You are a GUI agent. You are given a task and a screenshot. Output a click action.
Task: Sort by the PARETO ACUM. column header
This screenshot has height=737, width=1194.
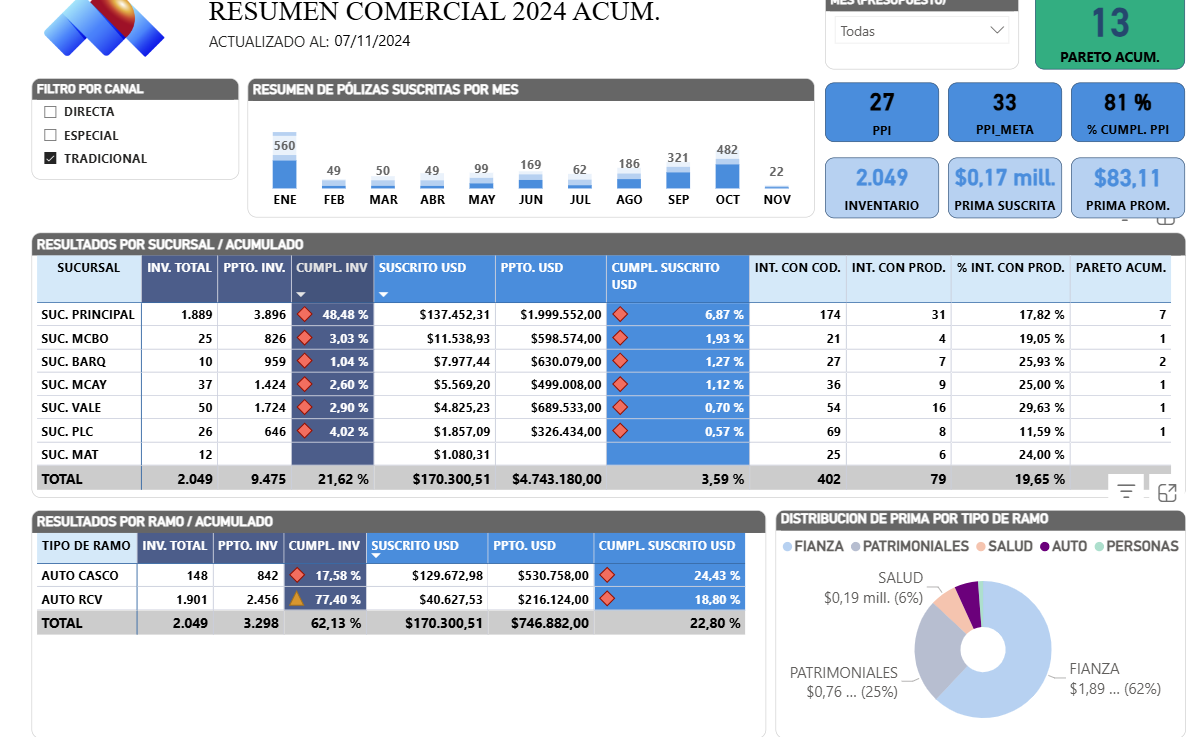tap(1120, 268)
